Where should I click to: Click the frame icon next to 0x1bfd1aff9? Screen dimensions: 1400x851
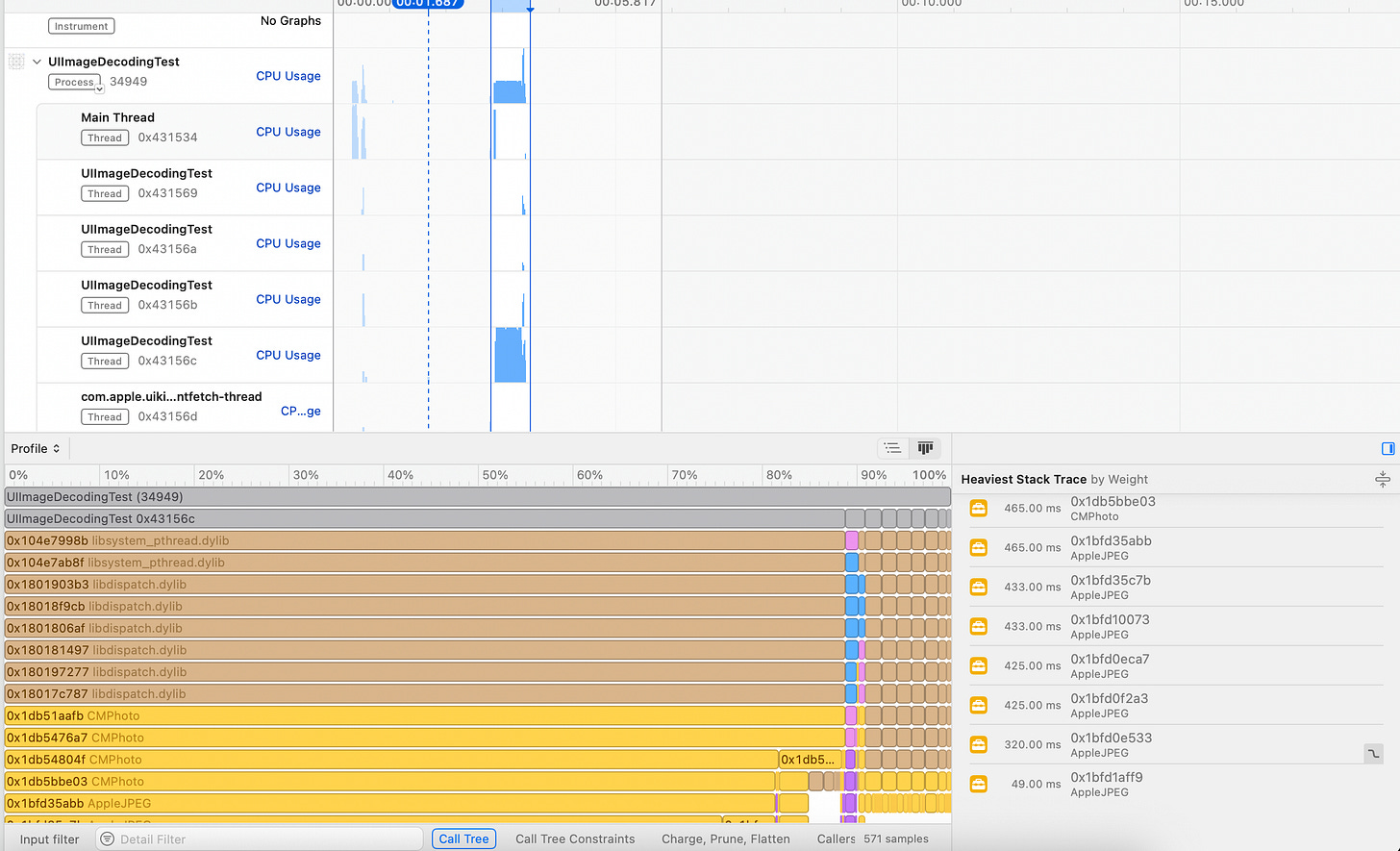pos(978,784)
